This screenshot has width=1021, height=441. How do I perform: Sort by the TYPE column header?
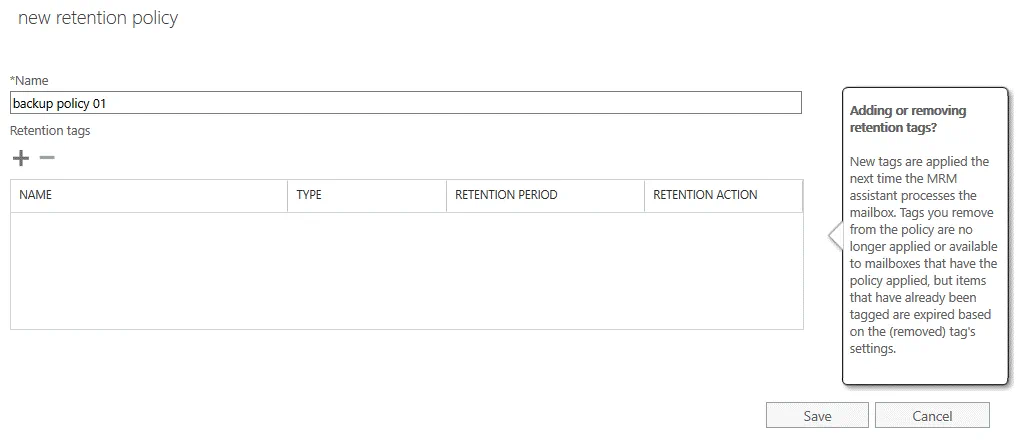(x=309, y=195)
